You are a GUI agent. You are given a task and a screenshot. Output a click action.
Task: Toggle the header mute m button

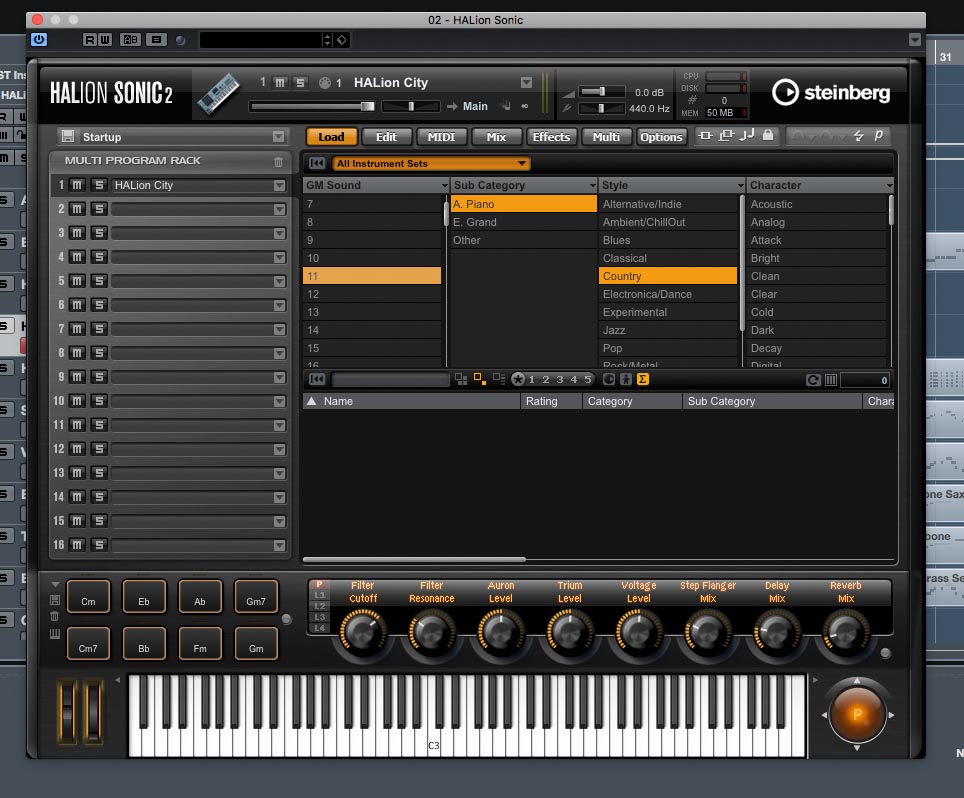(x=280, y=82)
